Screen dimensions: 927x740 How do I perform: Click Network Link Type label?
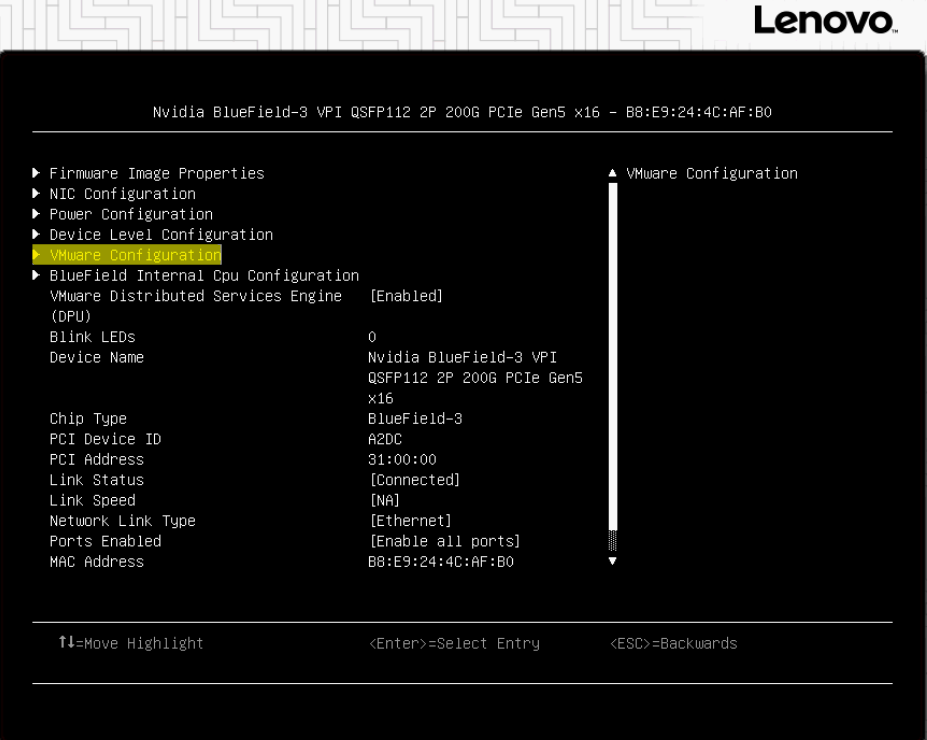point(122,521)
